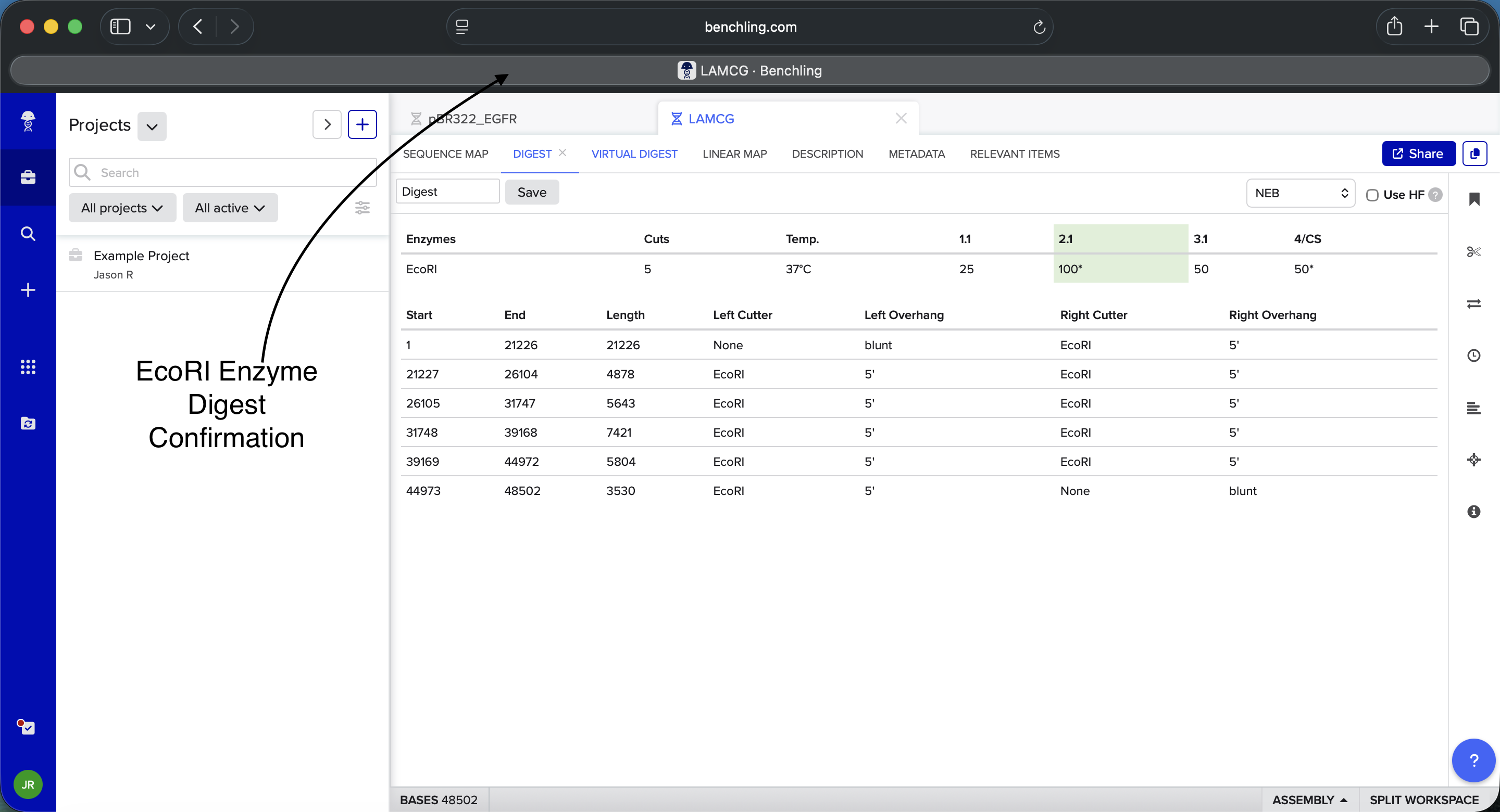Open the filter sliders icon beside All active
The width and height of the screenshot is (1500, 812).
(362, 208)
